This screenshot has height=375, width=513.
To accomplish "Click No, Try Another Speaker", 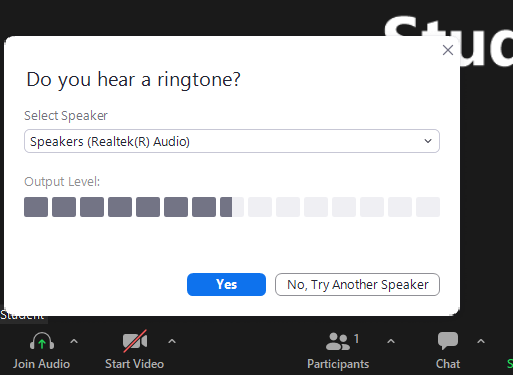I will pos(357,284).
